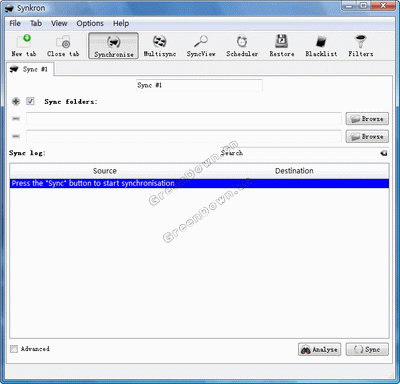Remove the second sync folder row
Screen dimensions: 400x384
pos(16,136)
